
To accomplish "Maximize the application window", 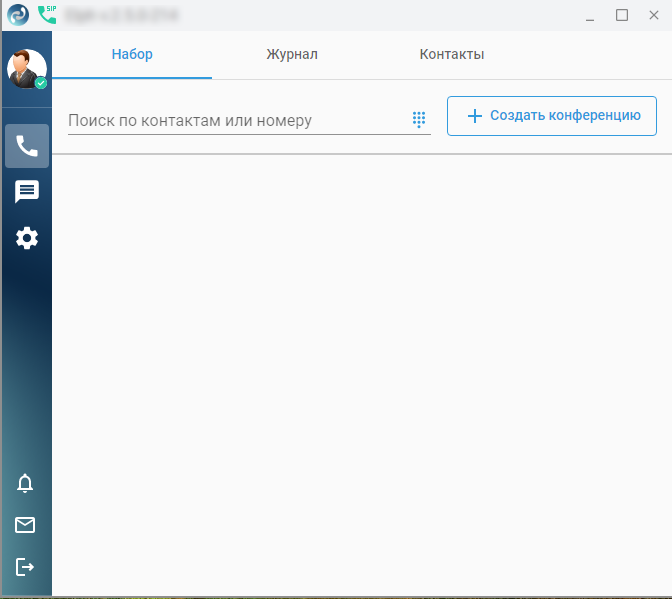I will (622, 15).
